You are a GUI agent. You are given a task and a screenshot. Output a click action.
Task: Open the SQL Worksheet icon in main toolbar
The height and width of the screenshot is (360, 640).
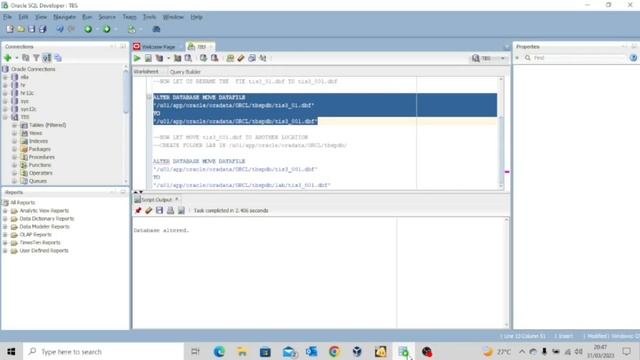pos(131,29)
